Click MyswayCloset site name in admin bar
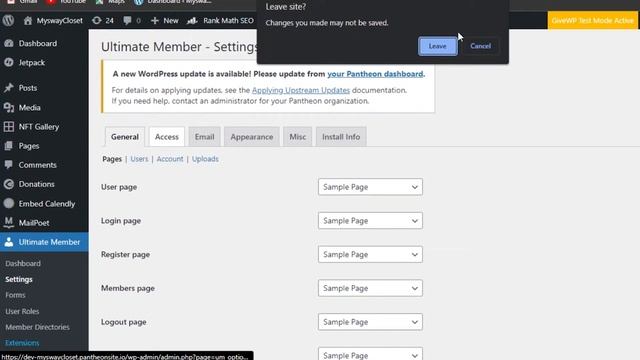The width and height of the screenshot is (640, 360). coord(60,20)
